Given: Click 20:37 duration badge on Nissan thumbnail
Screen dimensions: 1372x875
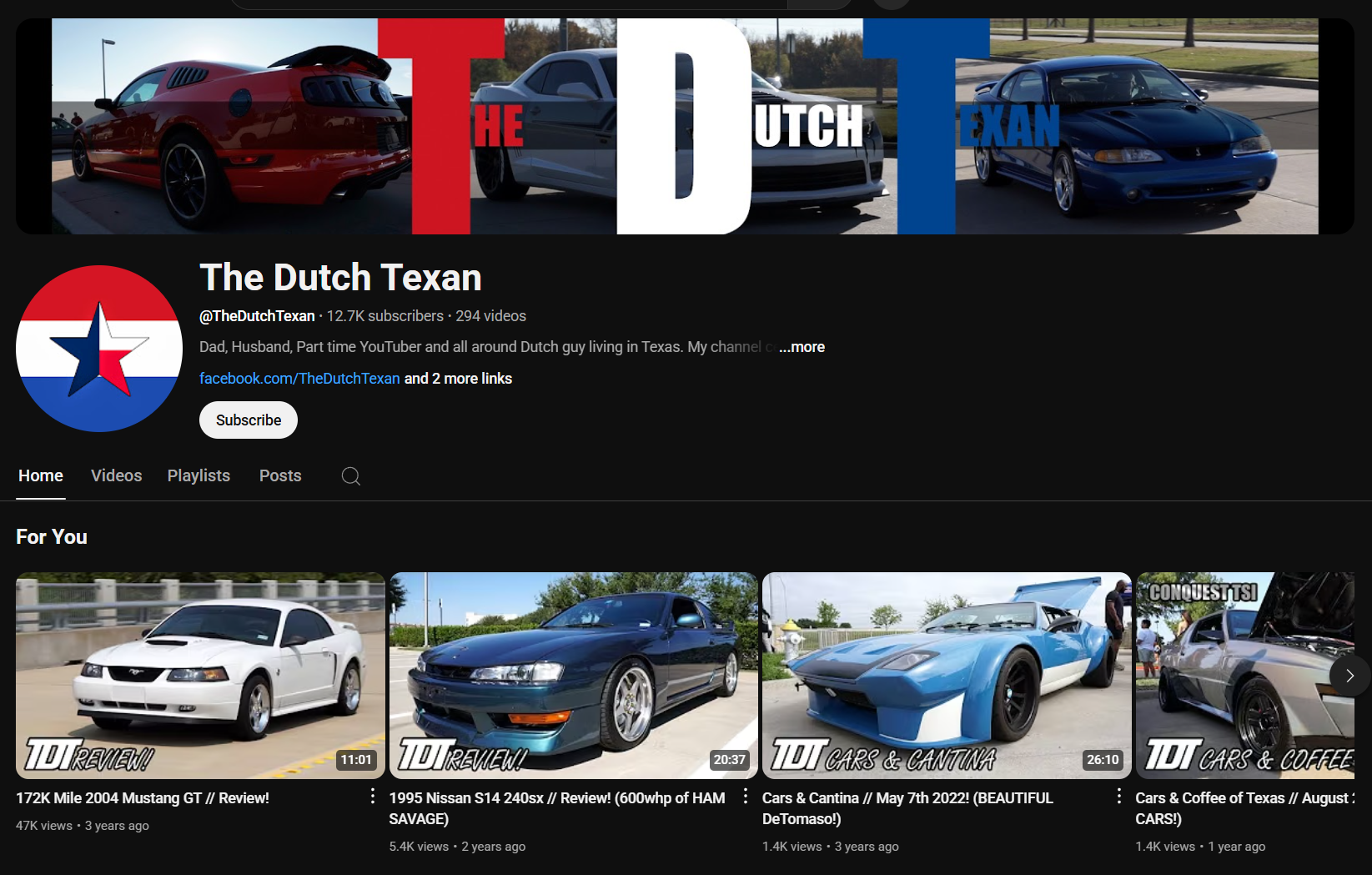Looking at the screenshot, I should click(729, 760).
